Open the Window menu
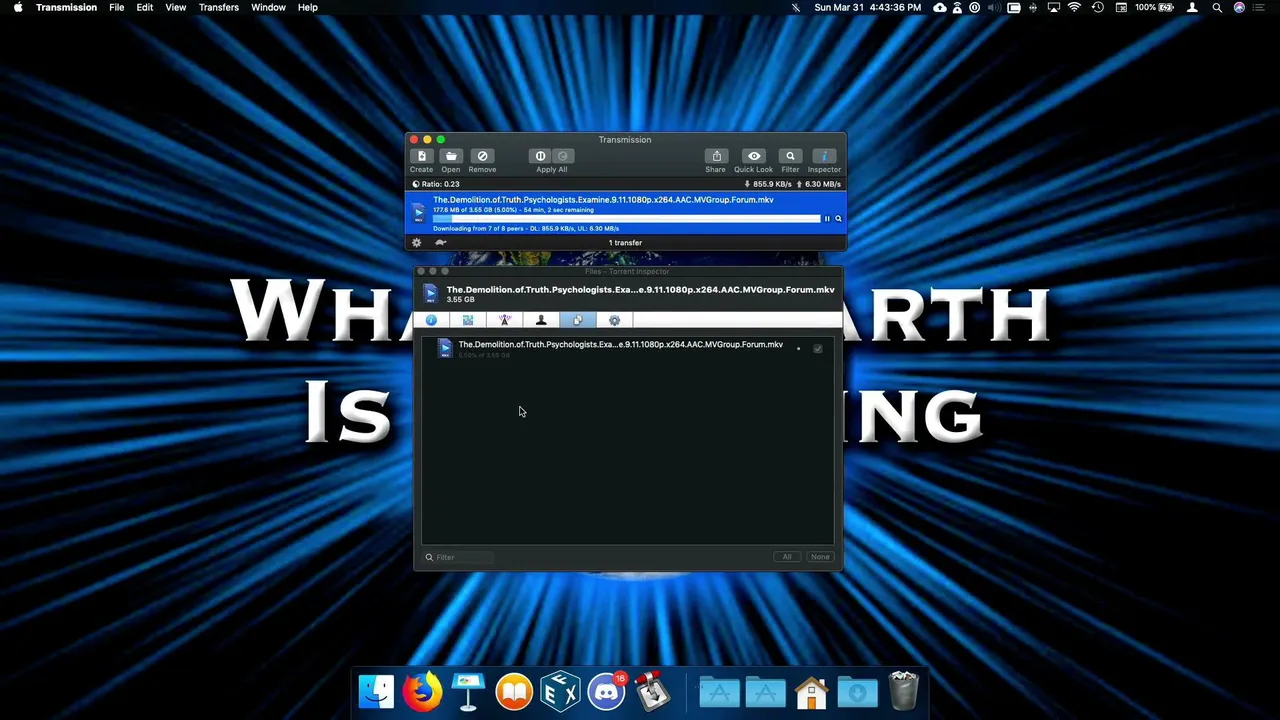Image resolution: width=1280 pixels, height=720 pixels. [268, 8]
